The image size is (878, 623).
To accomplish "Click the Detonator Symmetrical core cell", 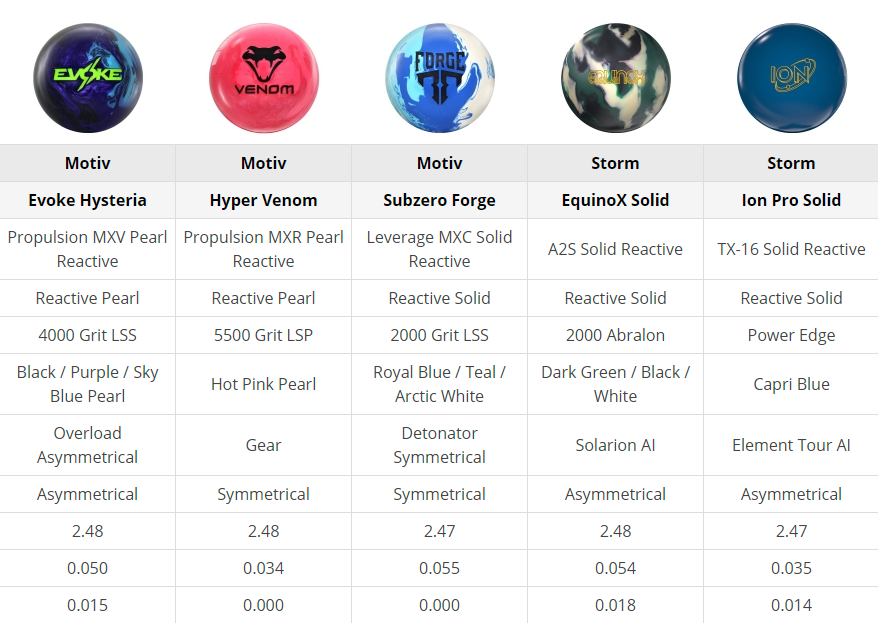I will [x=440, y=445].
